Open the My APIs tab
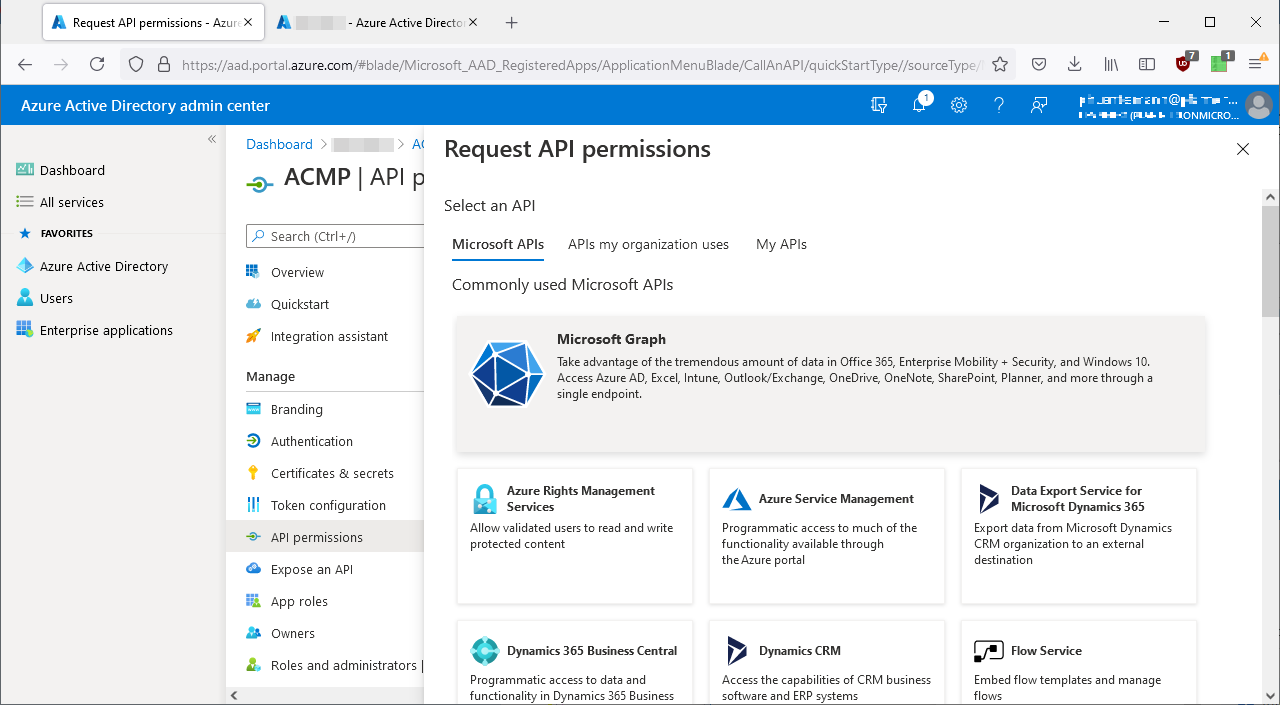 tap(781, 244)
